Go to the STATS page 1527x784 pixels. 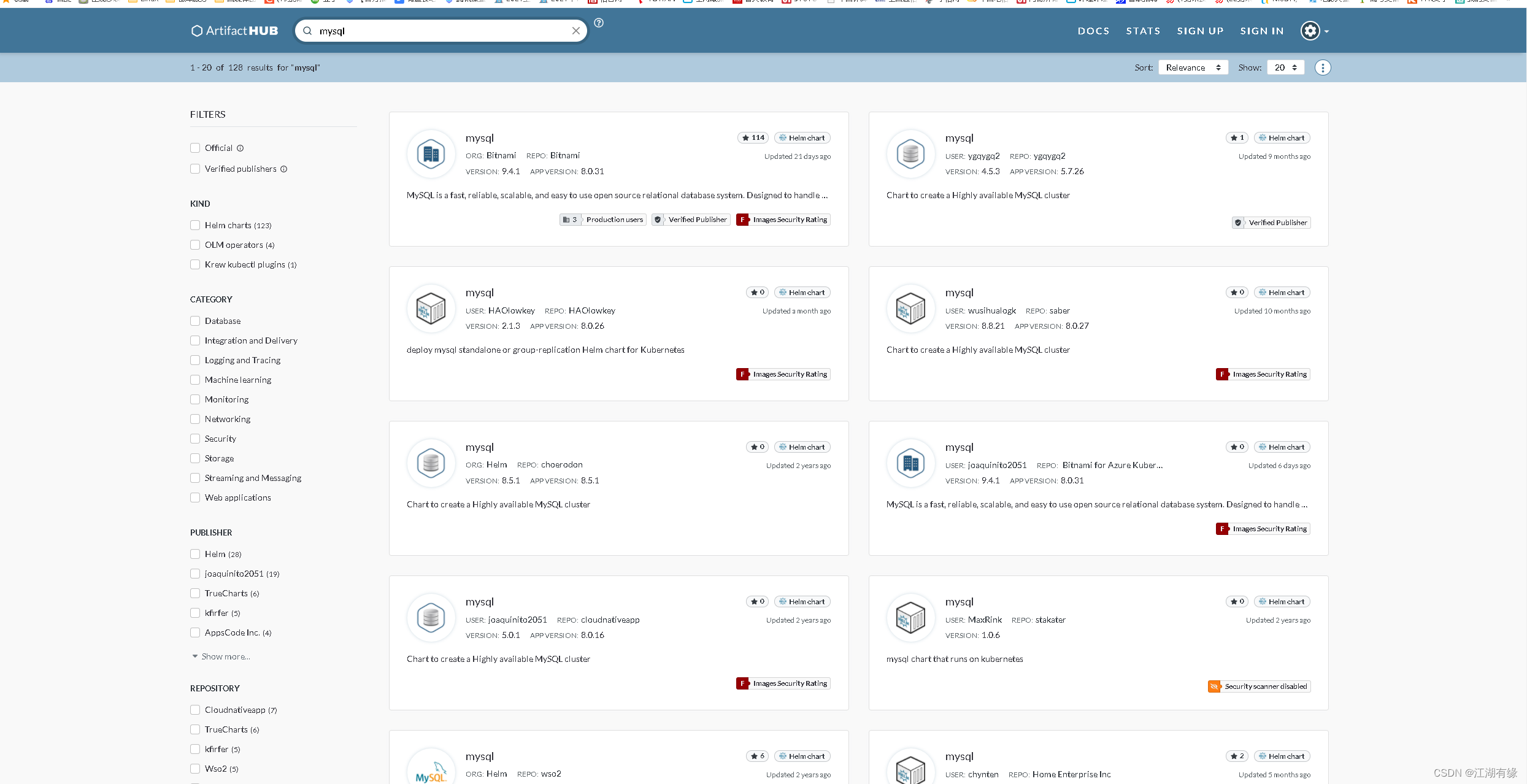click(x=1143, y=31)
